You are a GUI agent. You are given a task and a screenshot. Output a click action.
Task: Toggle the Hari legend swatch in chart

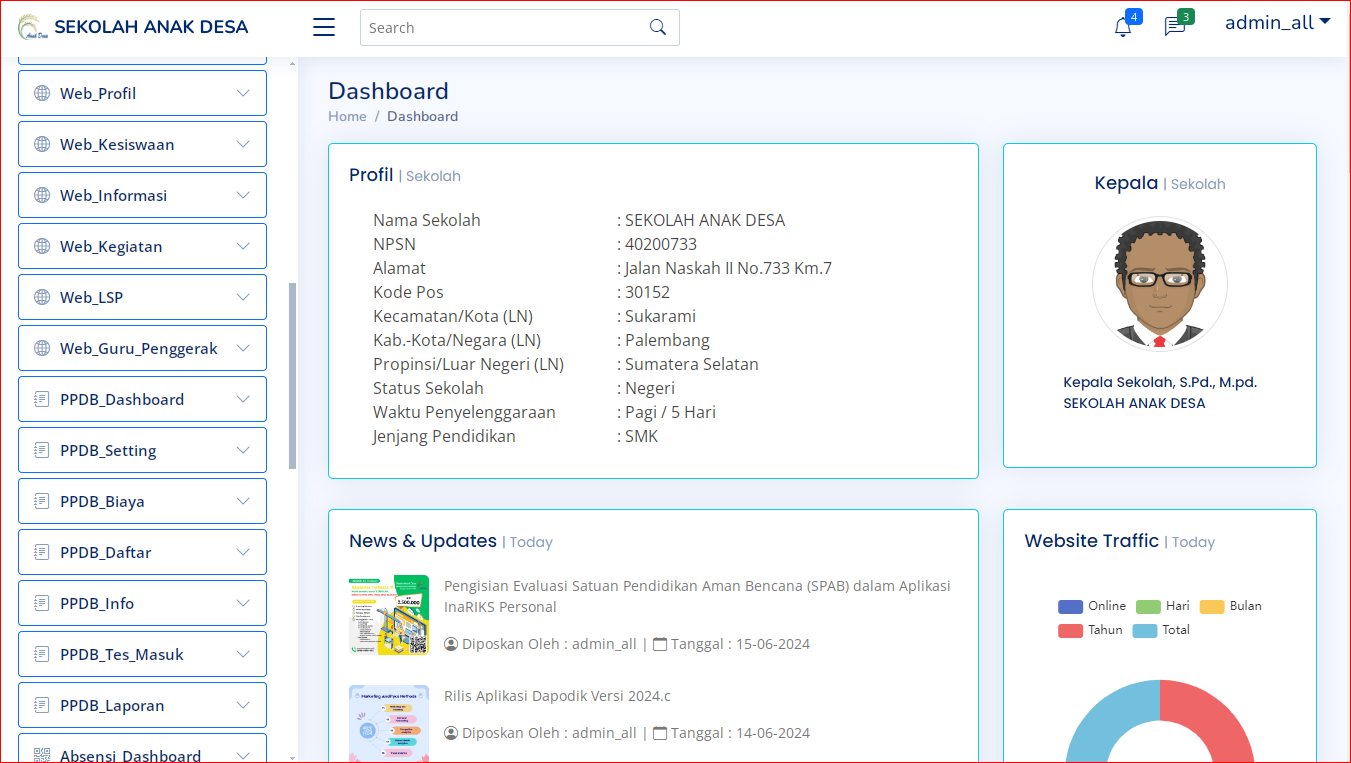click(1148, 606)
